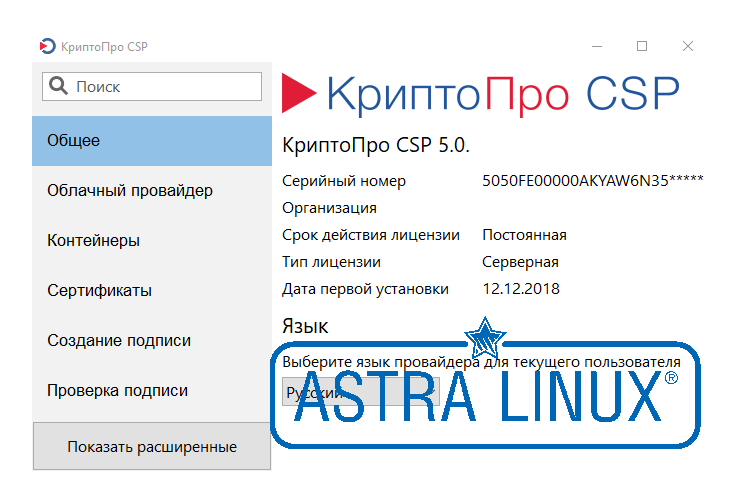The image size is (741, 503).
Task: Maximize the КриптоПро CSP window
Action: tap(642, 46)
